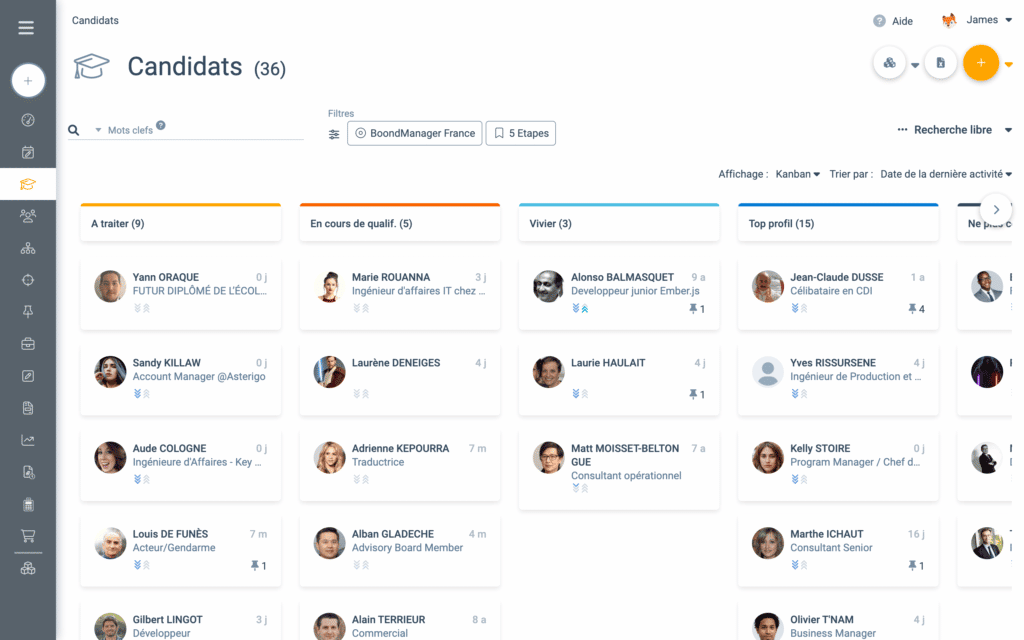Click the orange plus add candidate button
Image resolution: width=1024 pixels, height=640 pixels.
980,63
